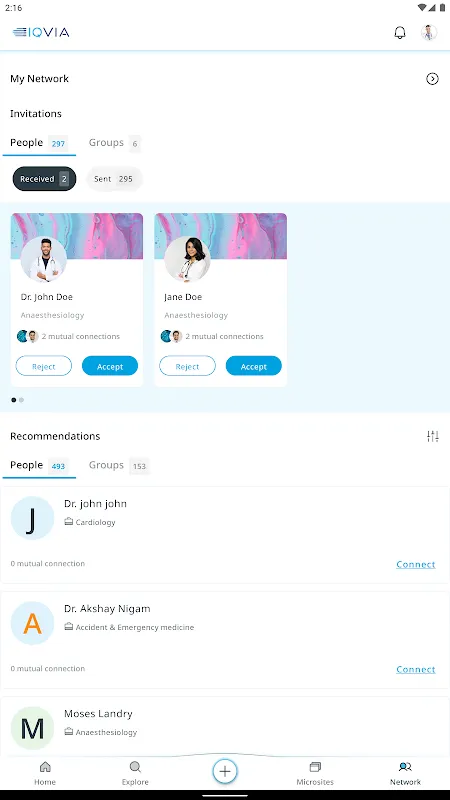Tap the IQVIA logo
The image size is (450, 800).
click(x=41, y=33)
